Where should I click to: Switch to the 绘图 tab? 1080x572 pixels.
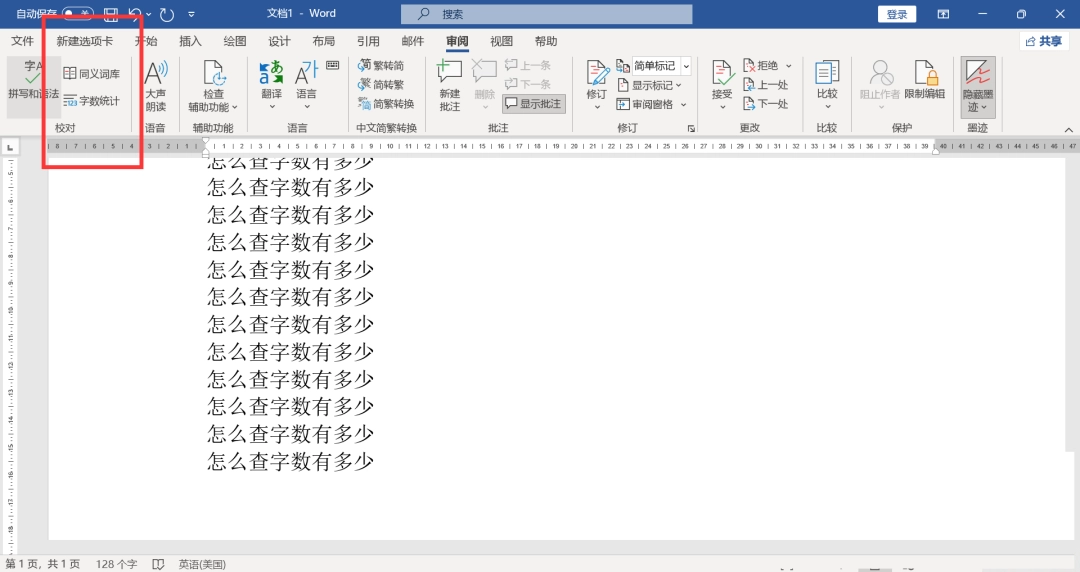tap(235, 41)
